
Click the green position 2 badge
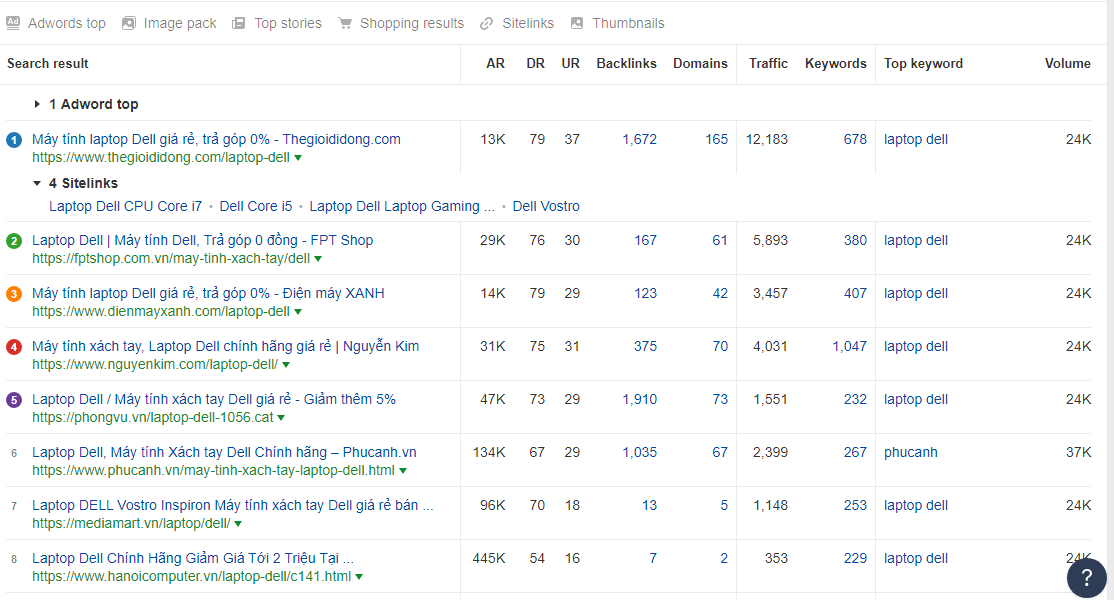pos(13,241)
